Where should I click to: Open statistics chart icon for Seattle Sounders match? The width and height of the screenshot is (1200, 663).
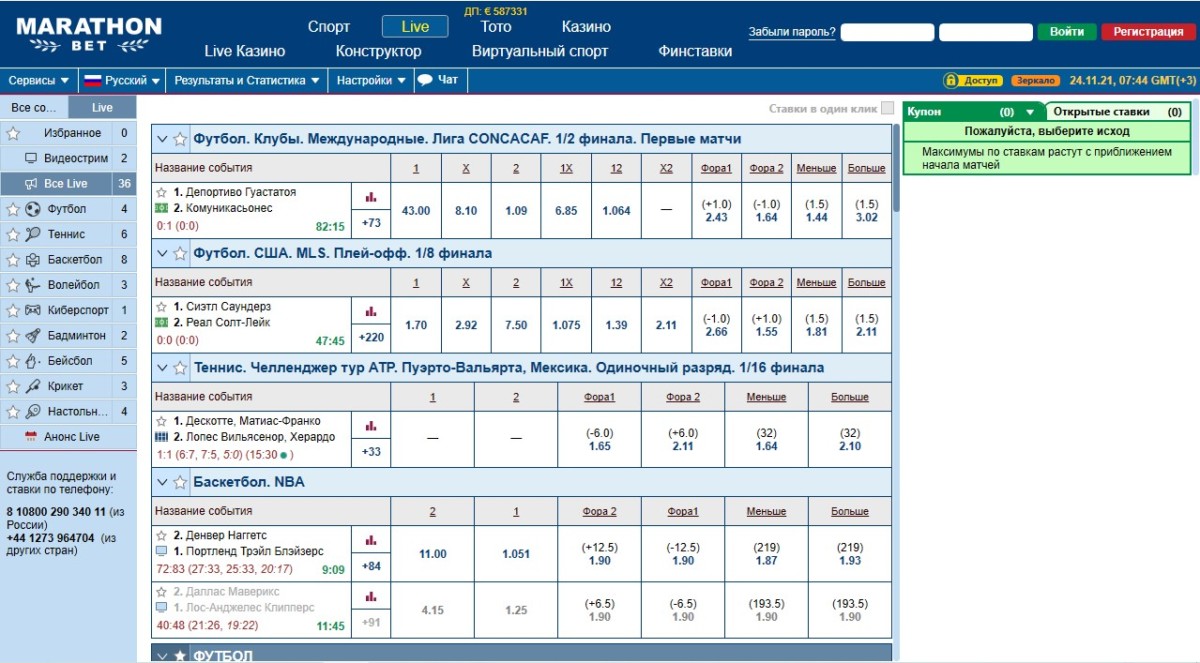[371, 311]
